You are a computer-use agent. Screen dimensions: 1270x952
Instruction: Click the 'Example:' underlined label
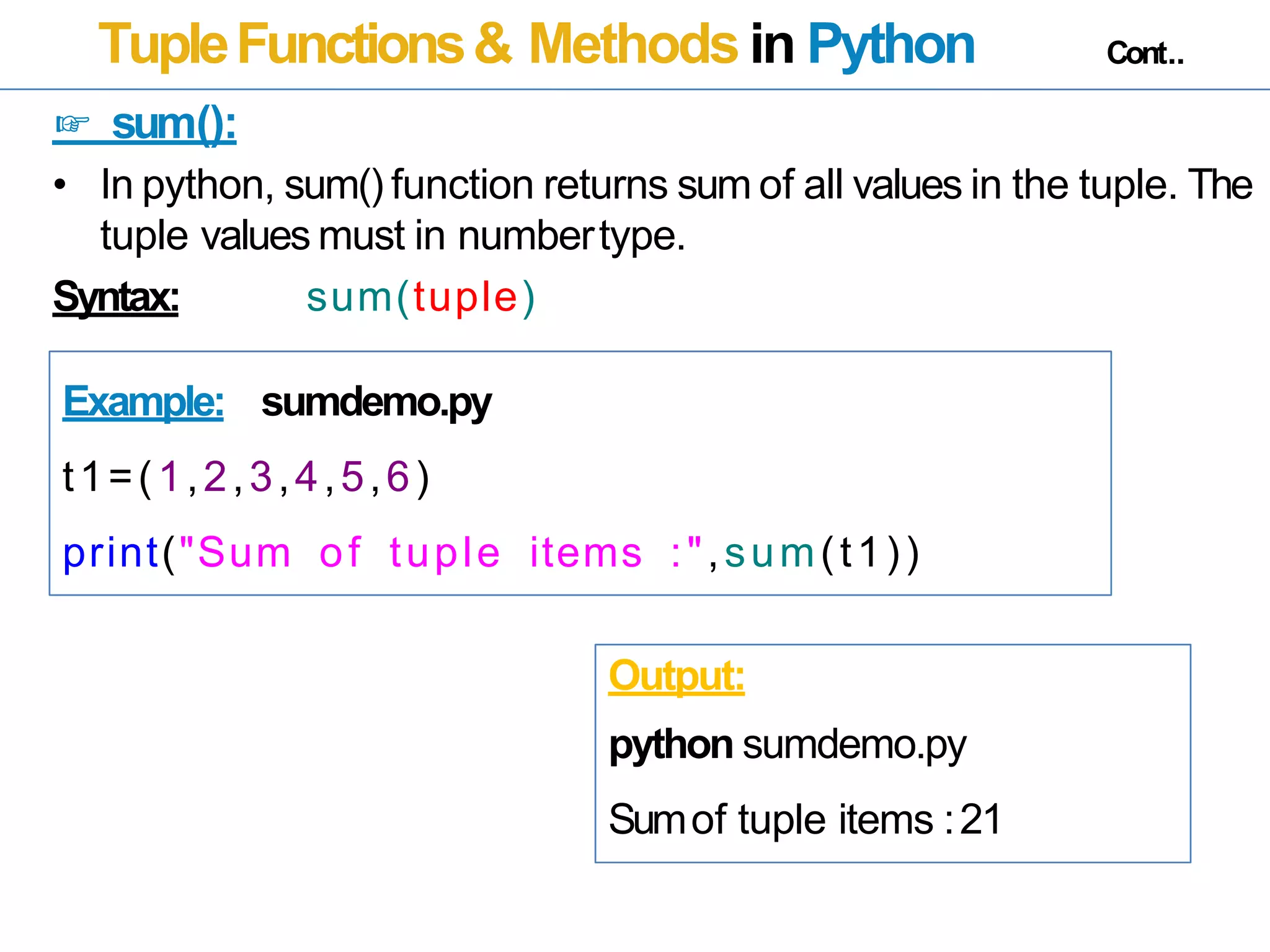tap(143, 402)
